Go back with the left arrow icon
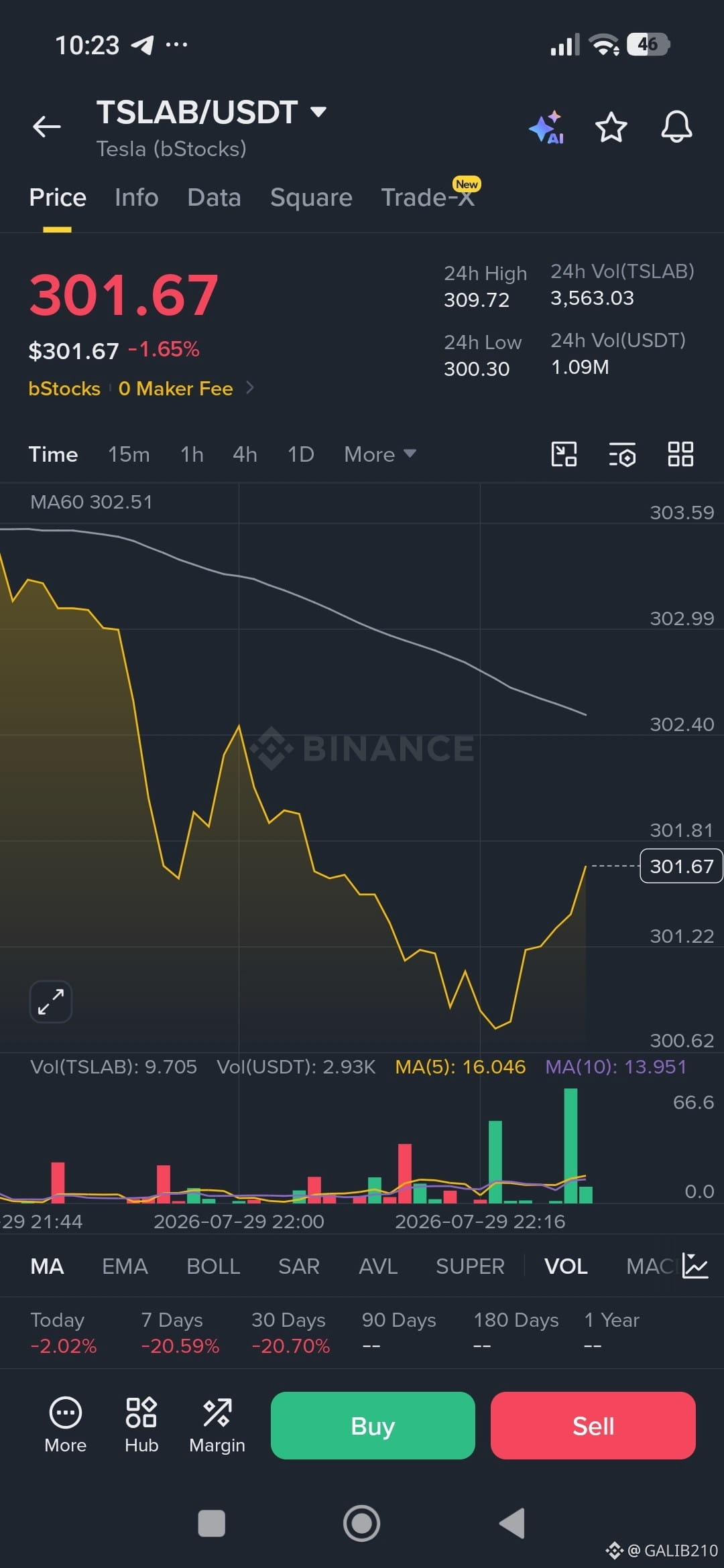Screen dimensions: 724x1568 click(x=47, y=126)
